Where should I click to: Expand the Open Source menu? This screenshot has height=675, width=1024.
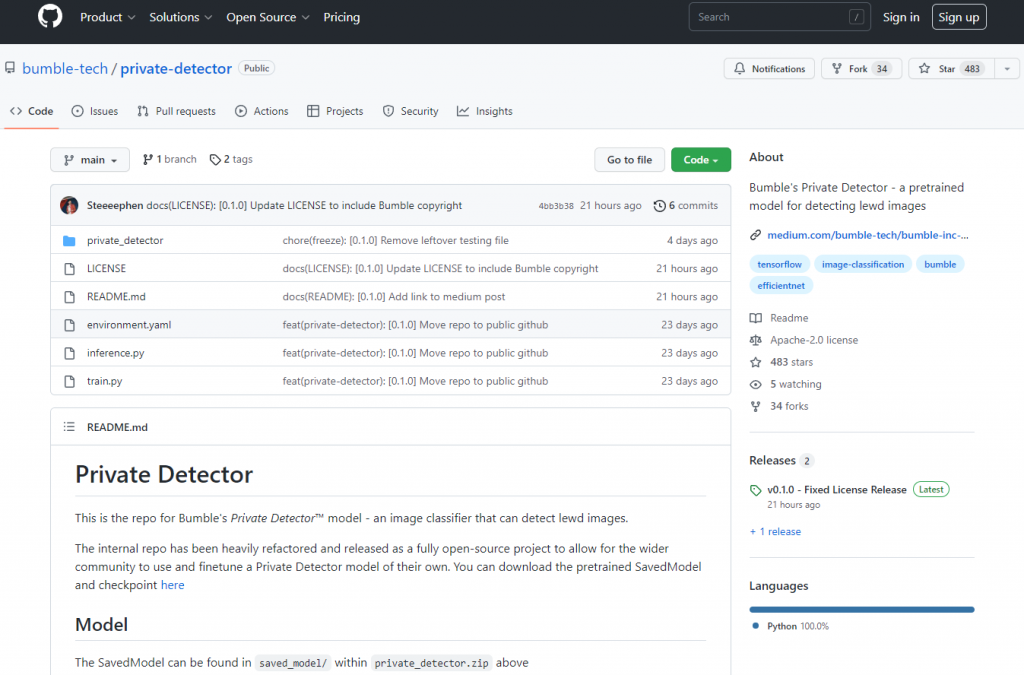click(x=268, y=17)
